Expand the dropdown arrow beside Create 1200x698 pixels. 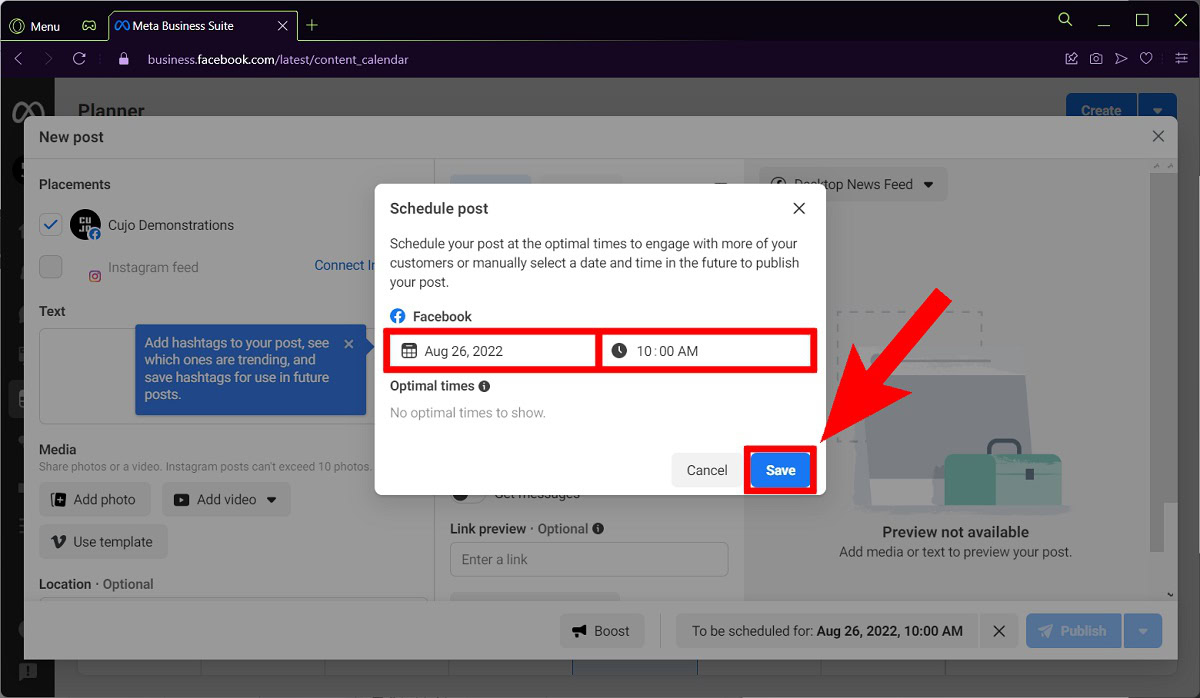(1157, 110)
